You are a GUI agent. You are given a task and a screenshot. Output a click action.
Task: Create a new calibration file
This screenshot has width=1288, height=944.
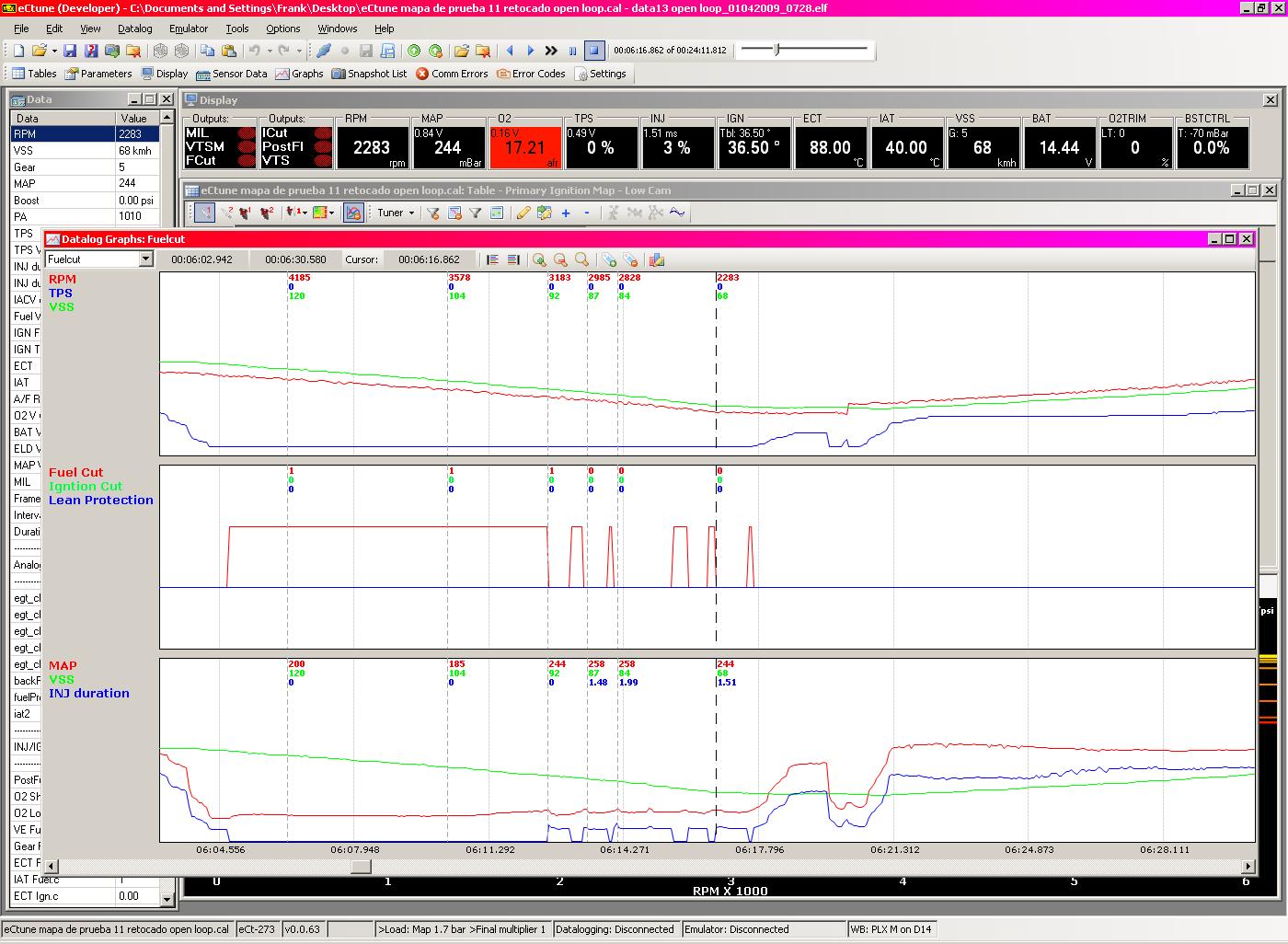[18, 51]
